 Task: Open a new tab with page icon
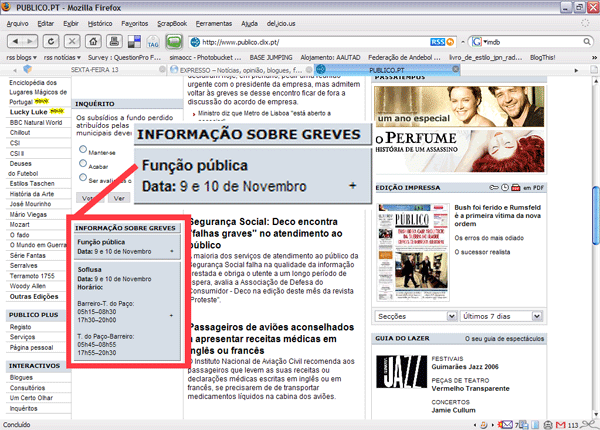pos(594,70)
